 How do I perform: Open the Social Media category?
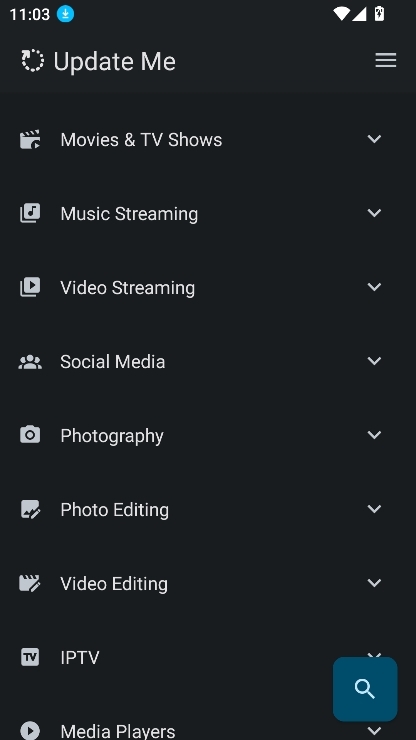[208, 362]
